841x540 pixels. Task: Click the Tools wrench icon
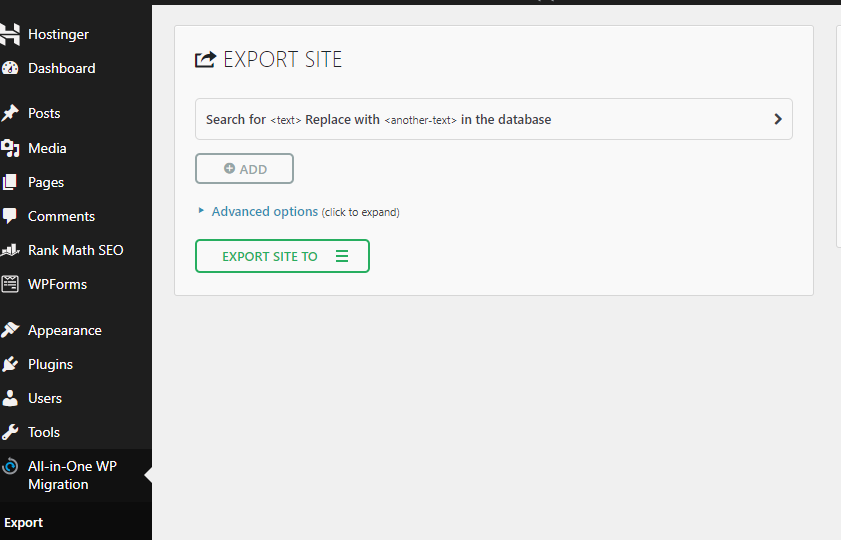click(10, 432)
